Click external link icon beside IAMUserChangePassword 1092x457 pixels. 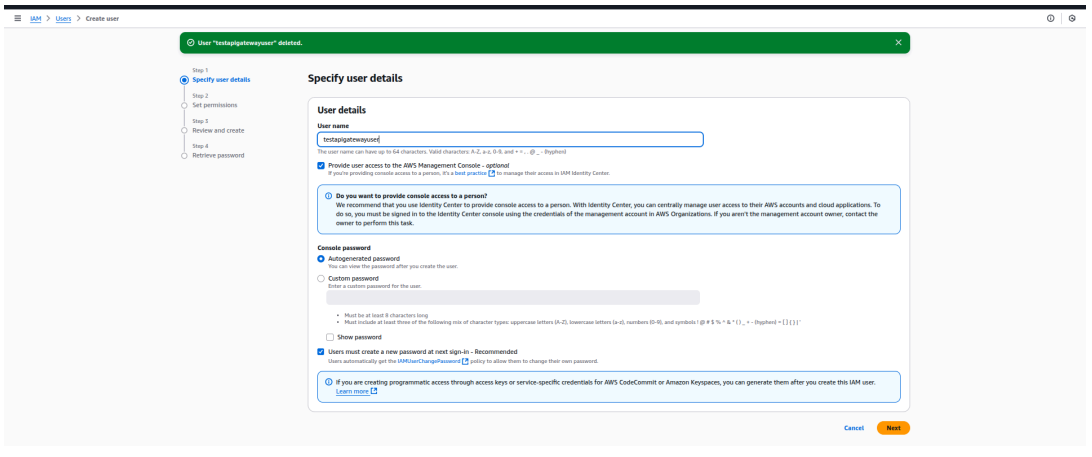tap(466, 360)
